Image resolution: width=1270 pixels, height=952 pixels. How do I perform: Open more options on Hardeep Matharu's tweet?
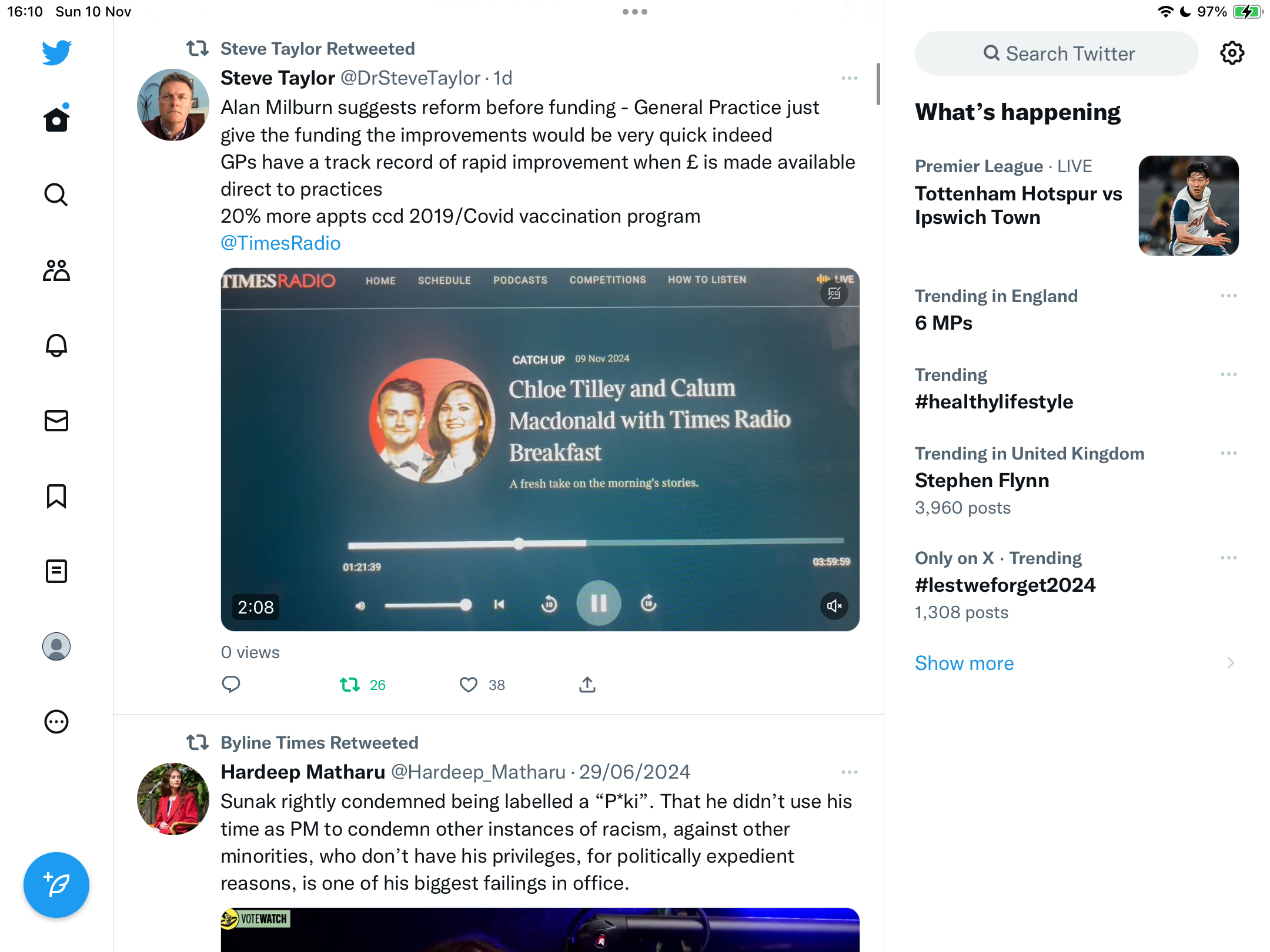pyautogui.click(x=850, y=772)
